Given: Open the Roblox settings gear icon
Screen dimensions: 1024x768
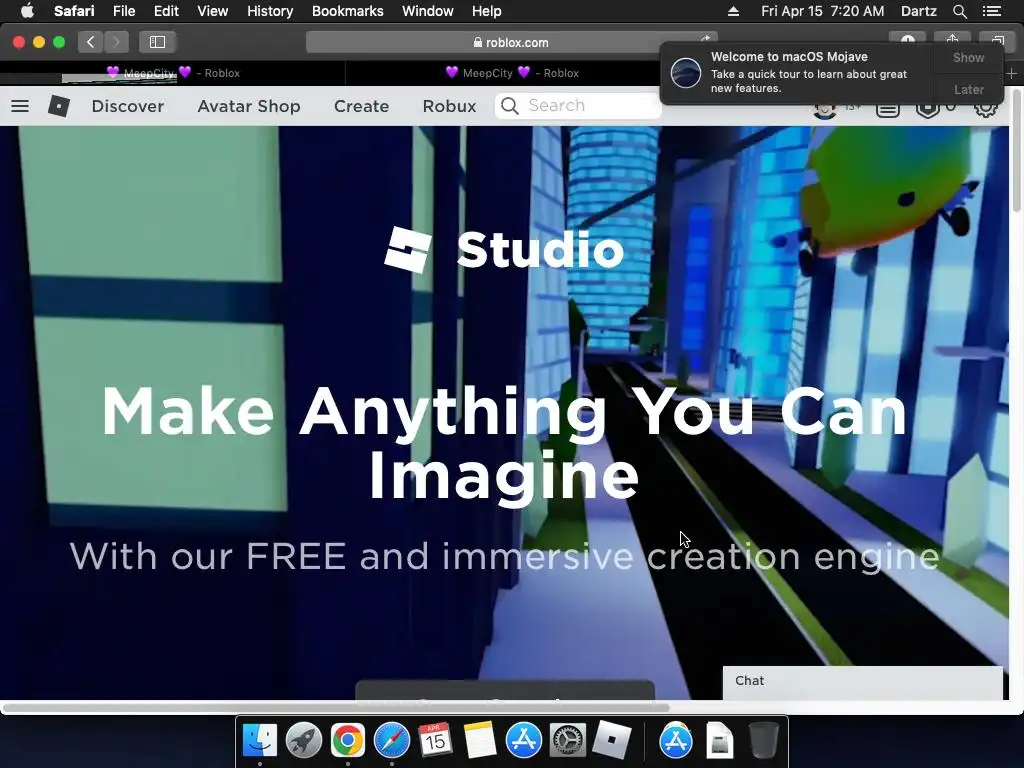Looking at the screenshot, I should (x=985, y=108).
